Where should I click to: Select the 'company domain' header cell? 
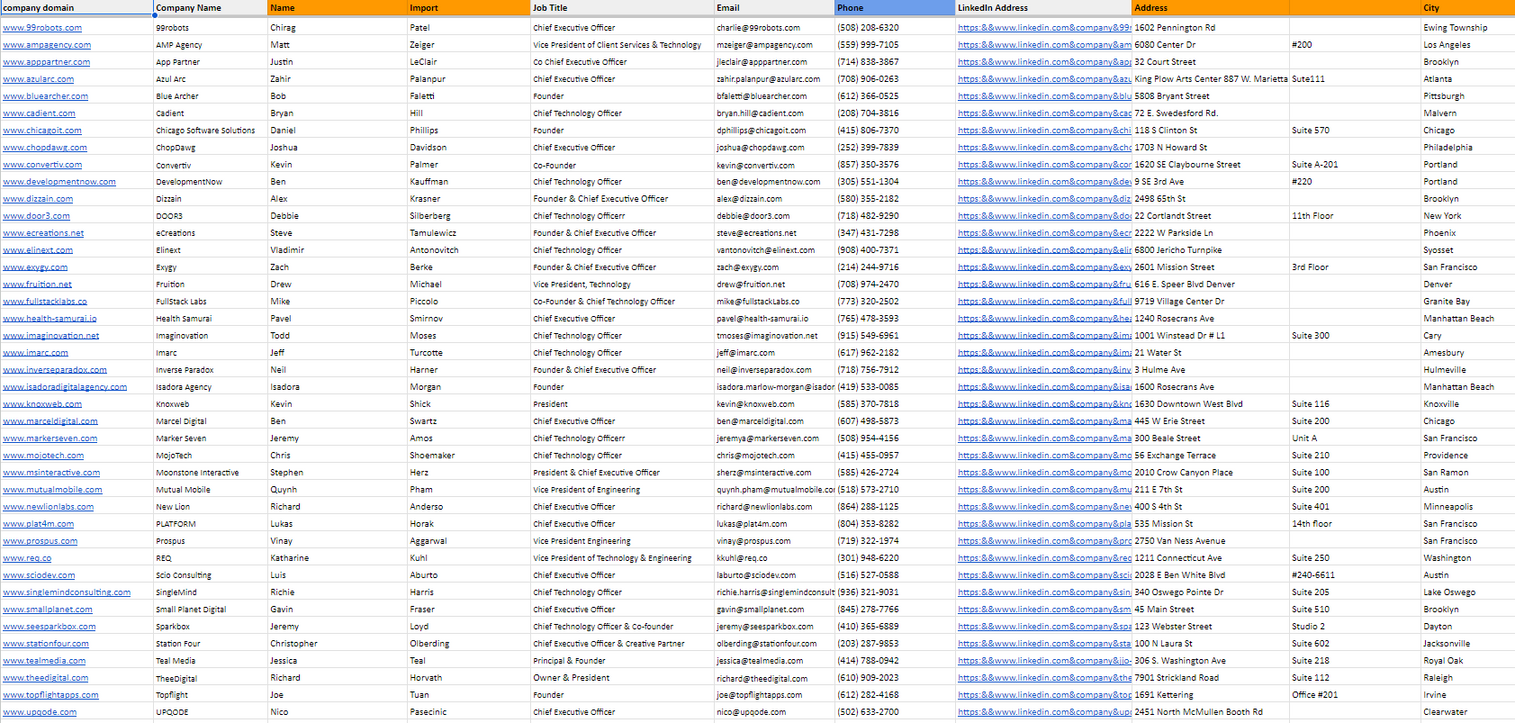pos(76,8)
